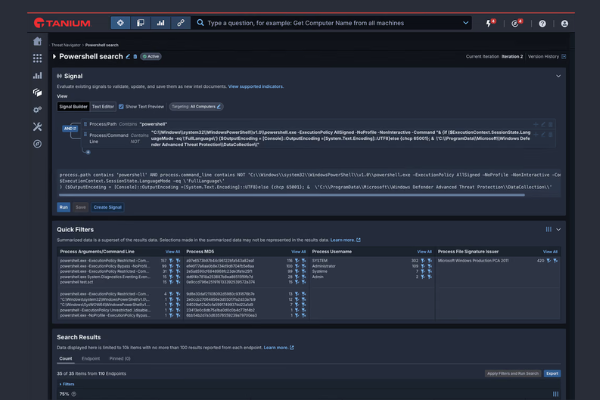Collapse the Quick Filters panel chevron
The width and height of the screenshot is (600, 400).
pyautogui.click(x=558, y=230)
